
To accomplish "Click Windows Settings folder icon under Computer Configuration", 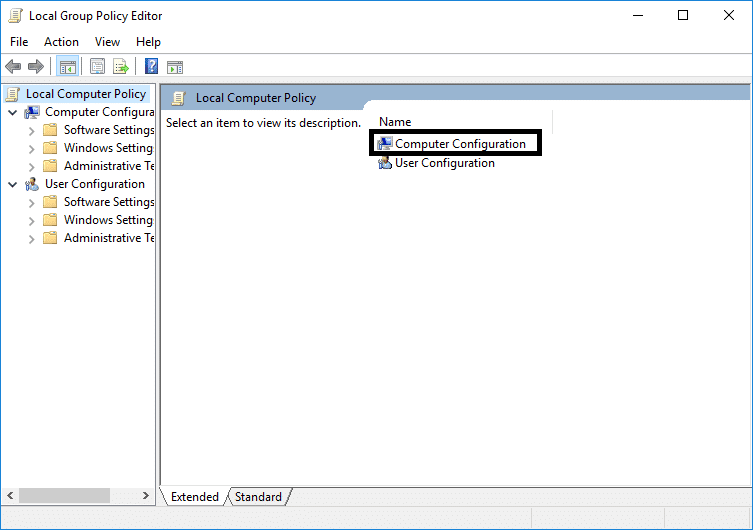I will point(50,148).
